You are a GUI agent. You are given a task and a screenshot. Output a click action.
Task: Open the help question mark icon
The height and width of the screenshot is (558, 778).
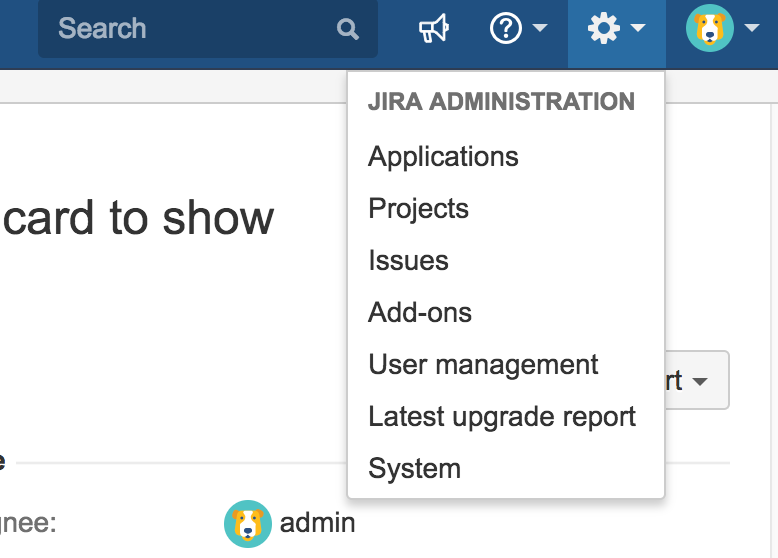click(x=506, y=28)
